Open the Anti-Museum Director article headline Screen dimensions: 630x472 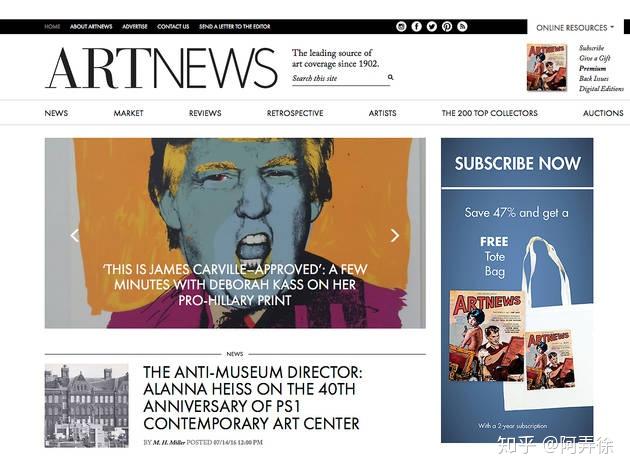[253, 398]
